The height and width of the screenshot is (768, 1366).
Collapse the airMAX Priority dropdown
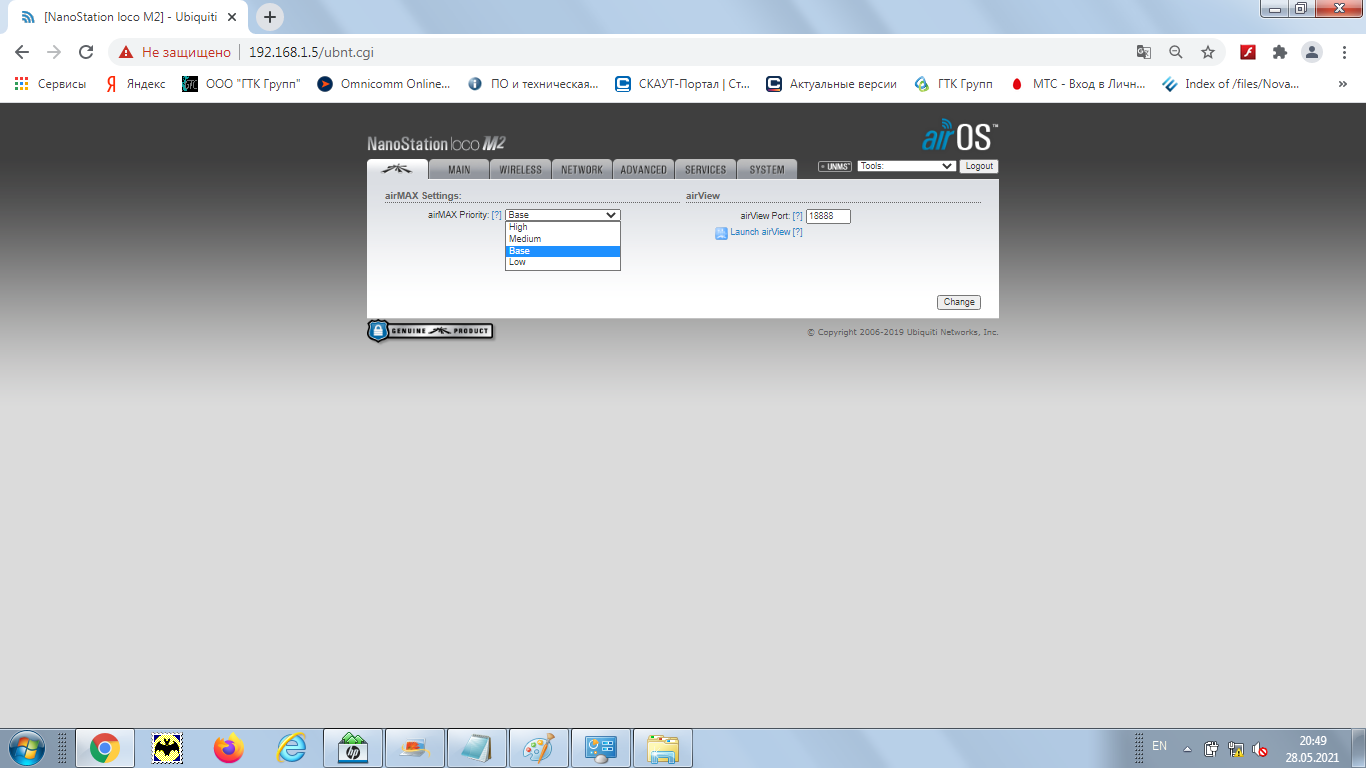coord(562,215)
